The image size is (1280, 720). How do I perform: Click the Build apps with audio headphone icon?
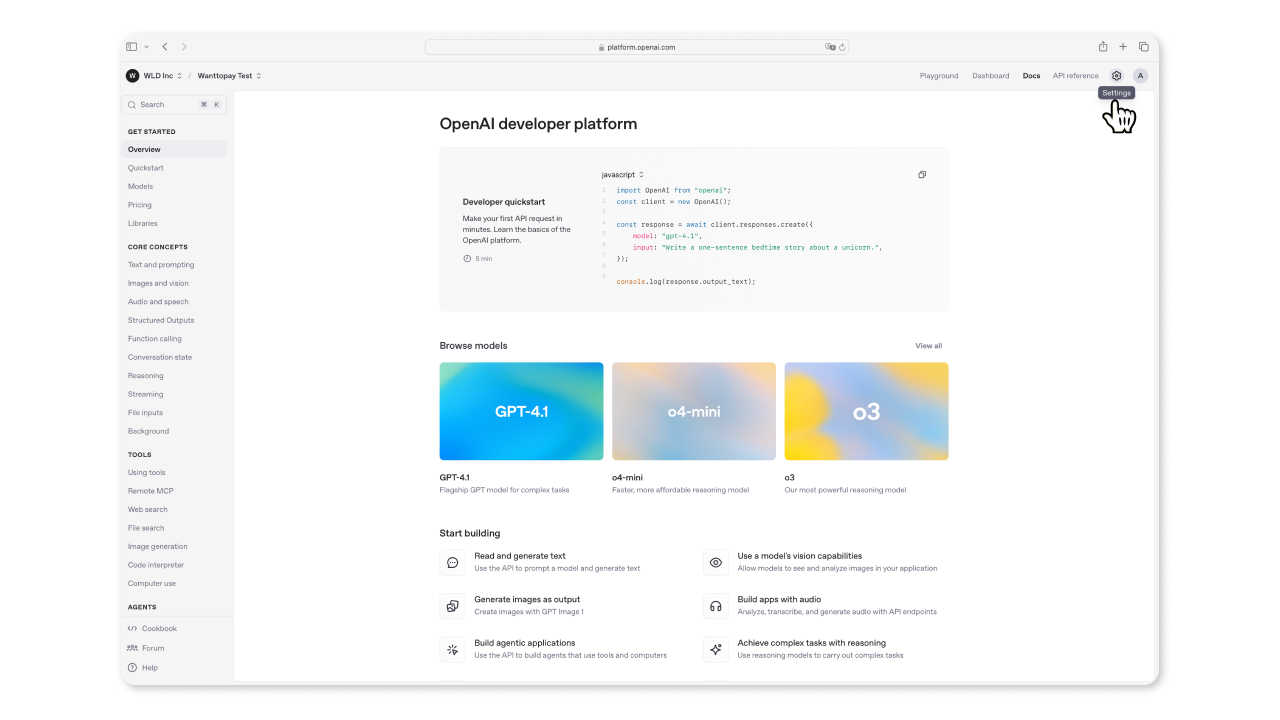[x=716, y=606]
